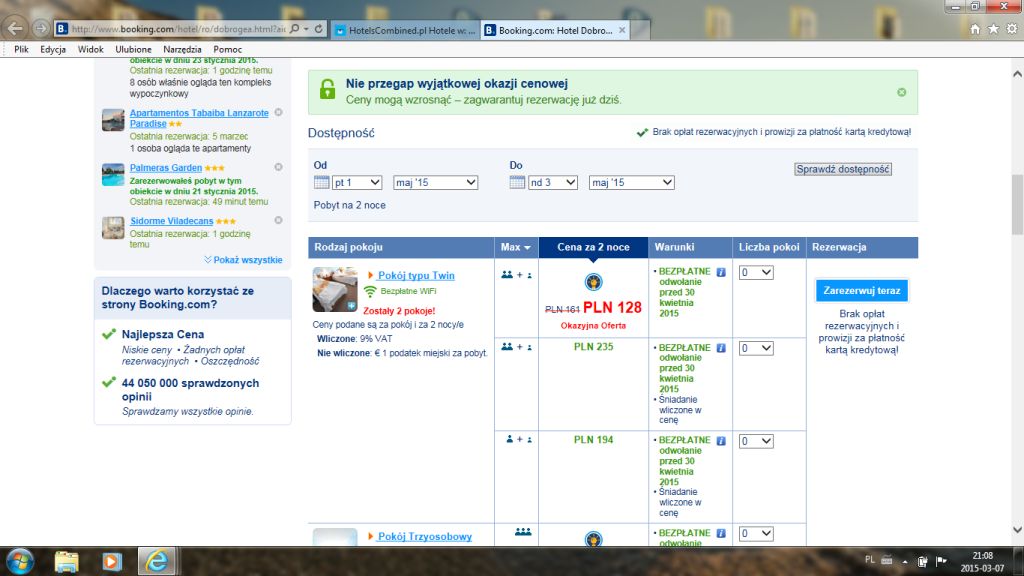Remove Palmeras Garden from recently viewed
Screen dimensions: 1024x576
(x=278, y=167)
